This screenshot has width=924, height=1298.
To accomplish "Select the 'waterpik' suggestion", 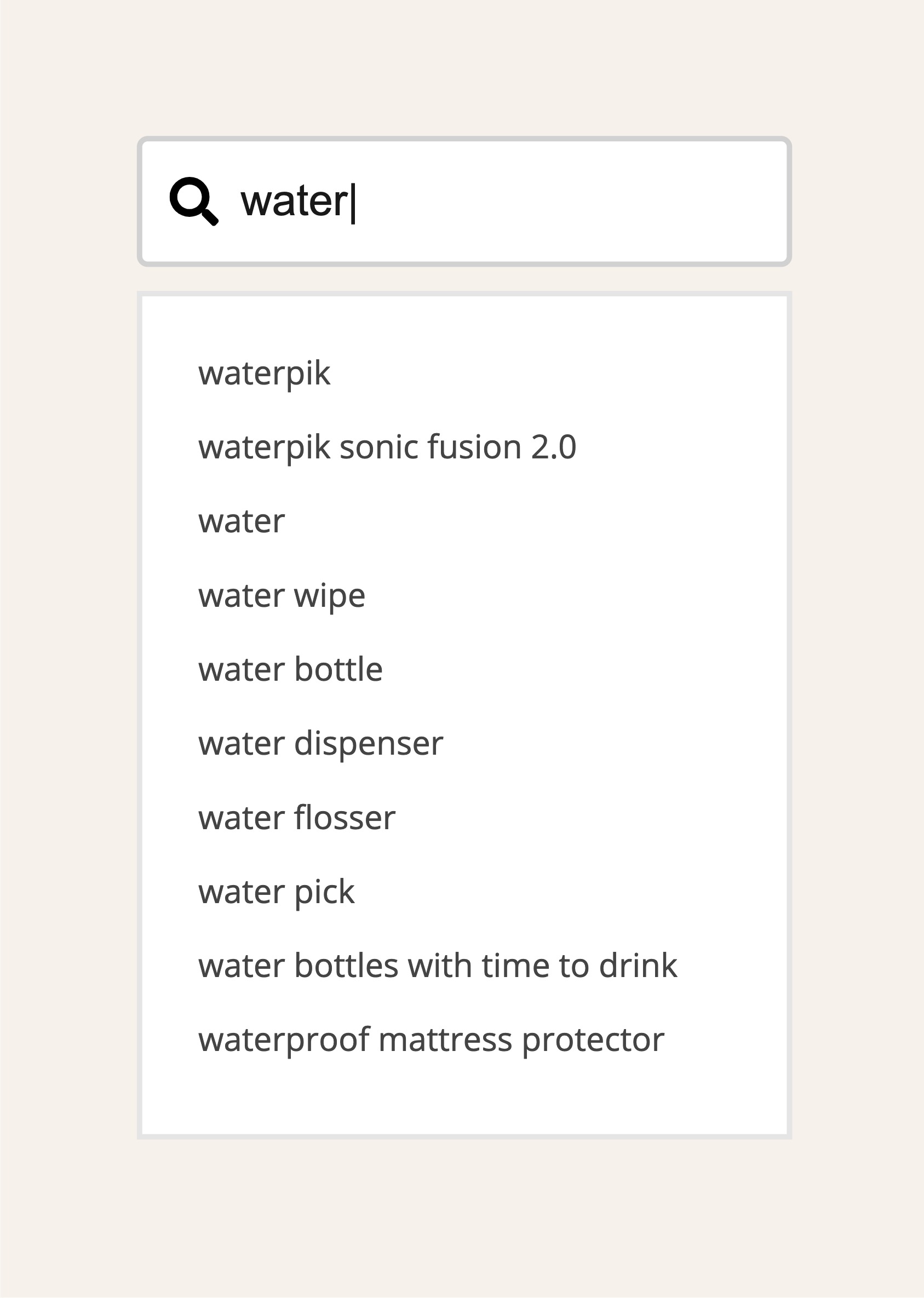I will click(264, 374).
